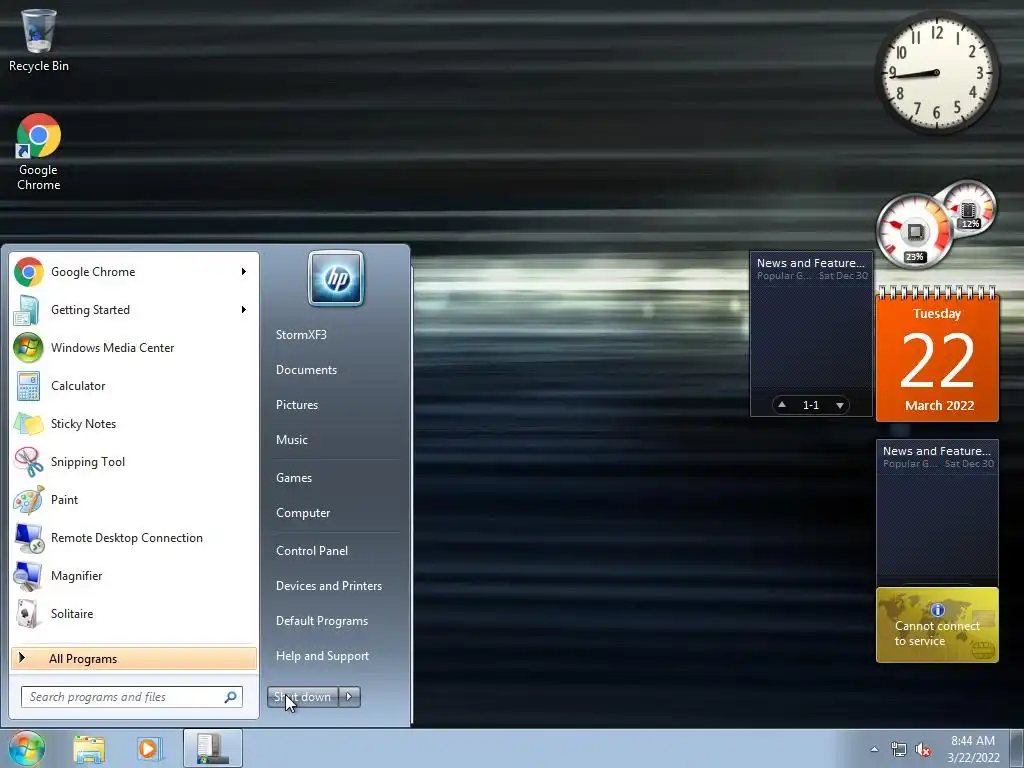The width and height of the screenshot is (1024, 768).
Task: Show hidden tray icons arrow
Action: tap(874, 749)
